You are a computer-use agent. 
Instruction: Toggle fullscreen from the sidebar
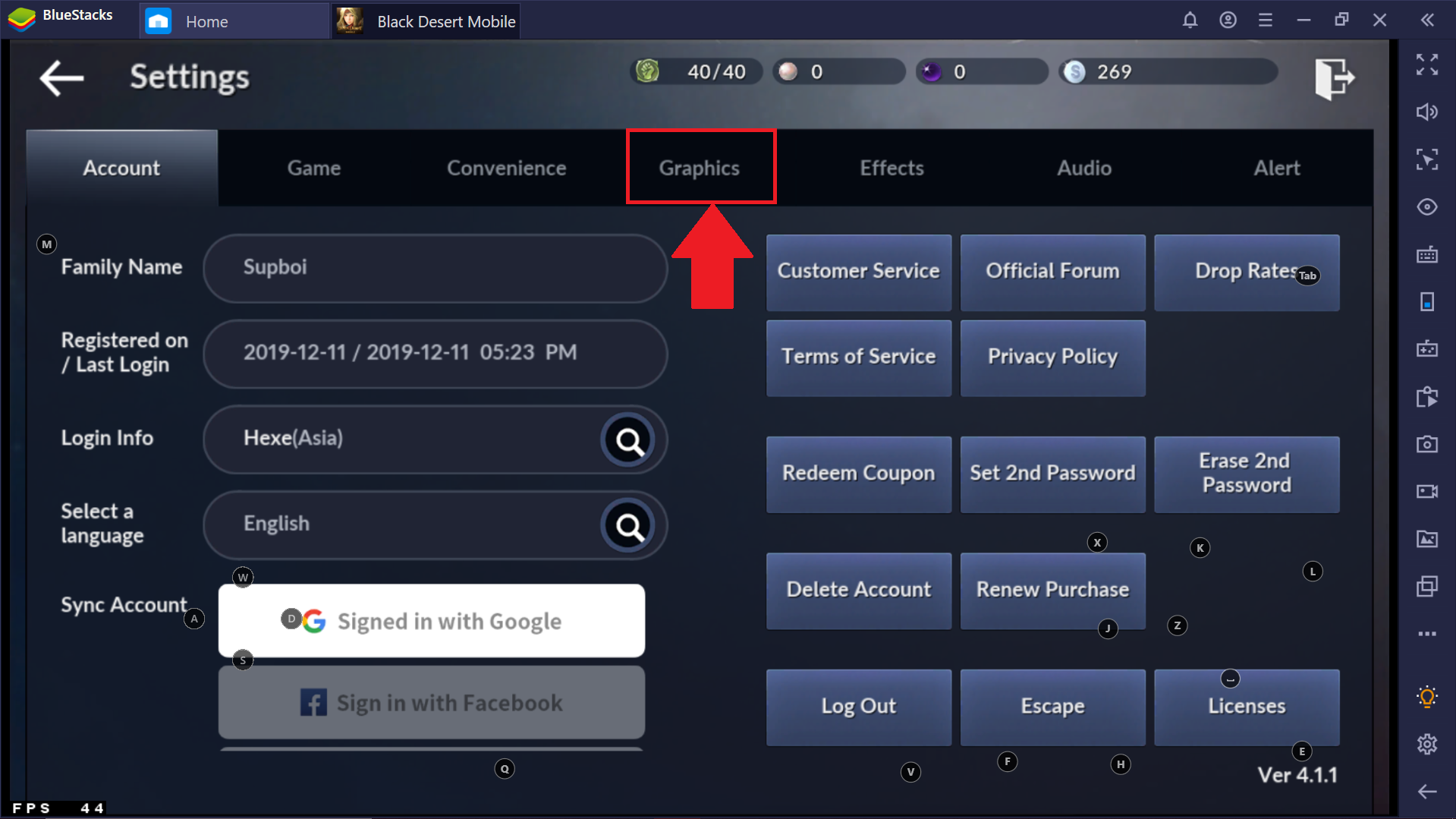1427,65
